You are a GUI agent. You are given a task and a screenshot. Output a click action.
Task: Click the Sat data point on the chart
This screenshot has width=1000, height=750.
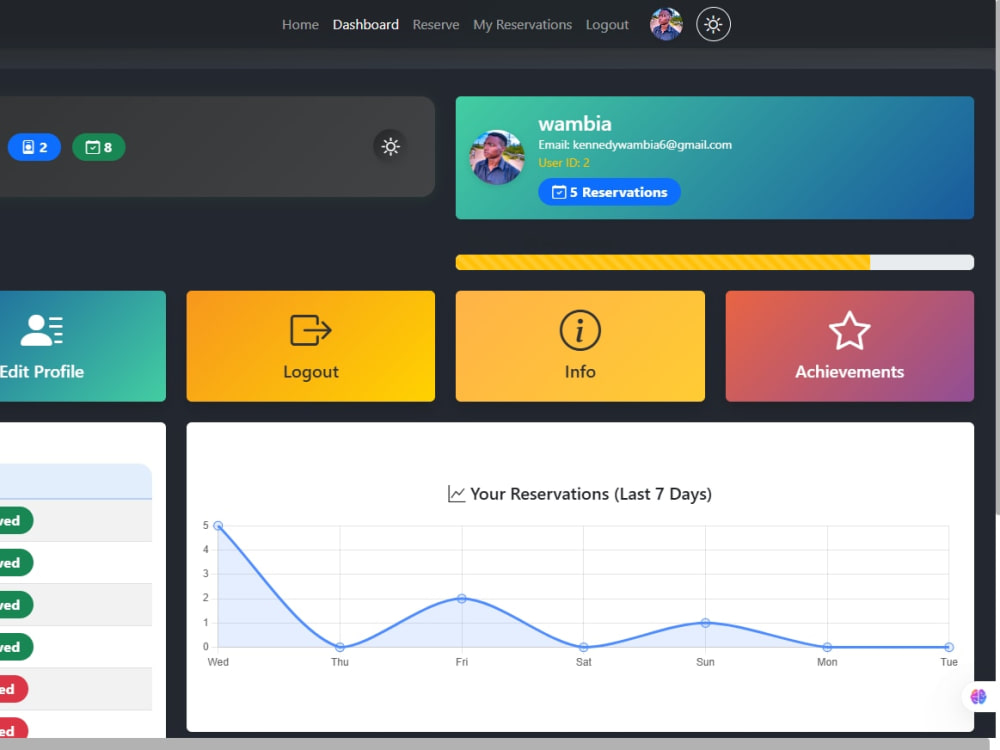point(584,647)
